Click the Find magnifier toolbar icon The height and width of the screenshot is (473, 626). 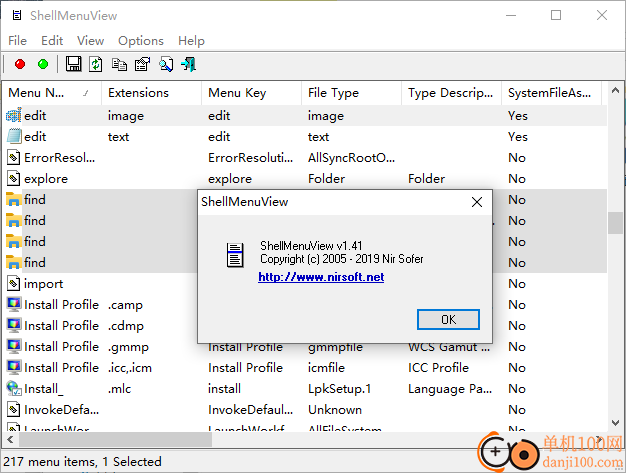tap(166, 64)
